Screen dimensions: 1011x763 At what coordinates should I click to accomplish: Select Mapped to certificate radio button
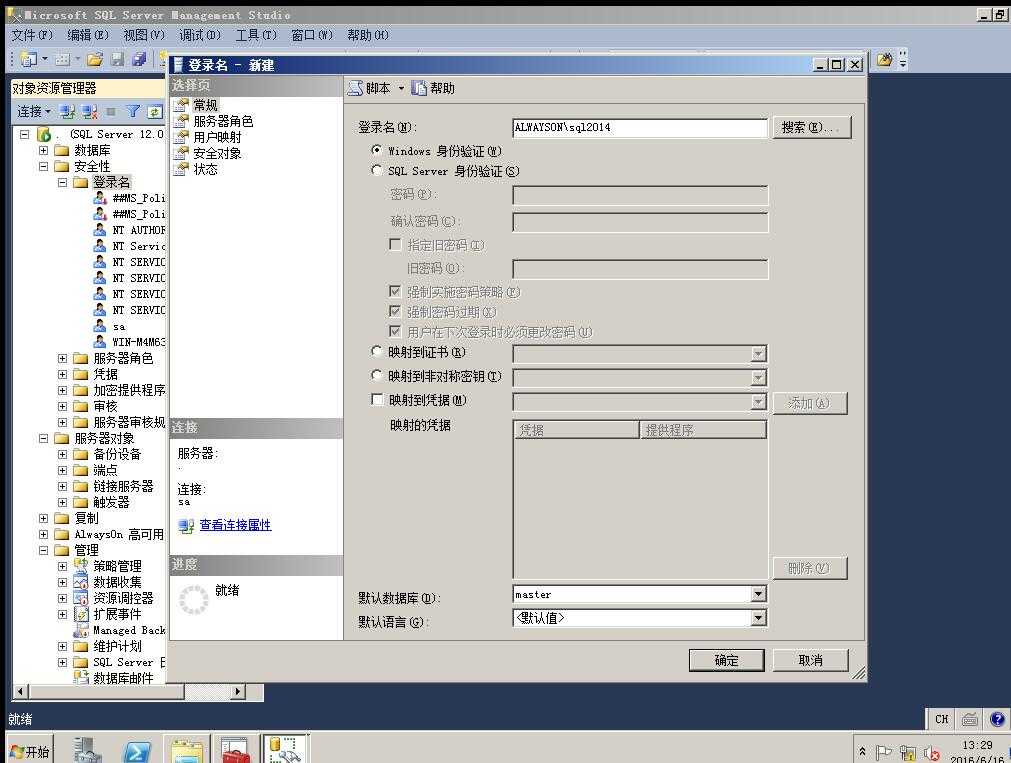[377, 352]
